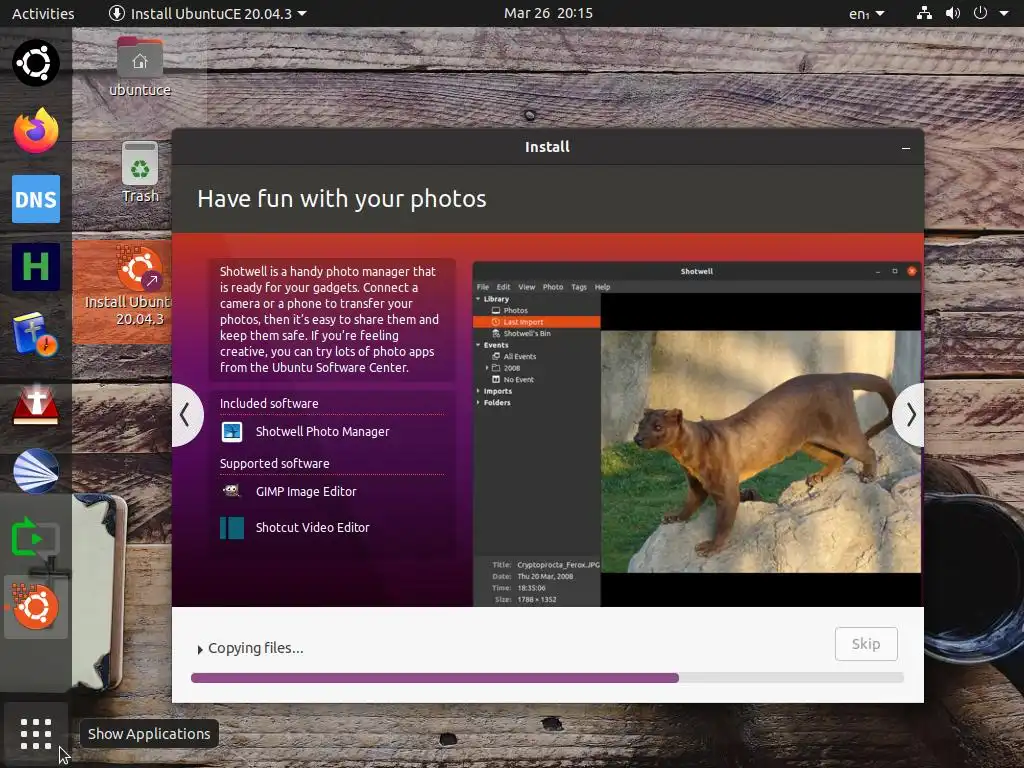Image resolution: width=1024 pixels, height=768 pixels.
Task: Open the red book with cross dock icon
Action: tap(36, 404)
